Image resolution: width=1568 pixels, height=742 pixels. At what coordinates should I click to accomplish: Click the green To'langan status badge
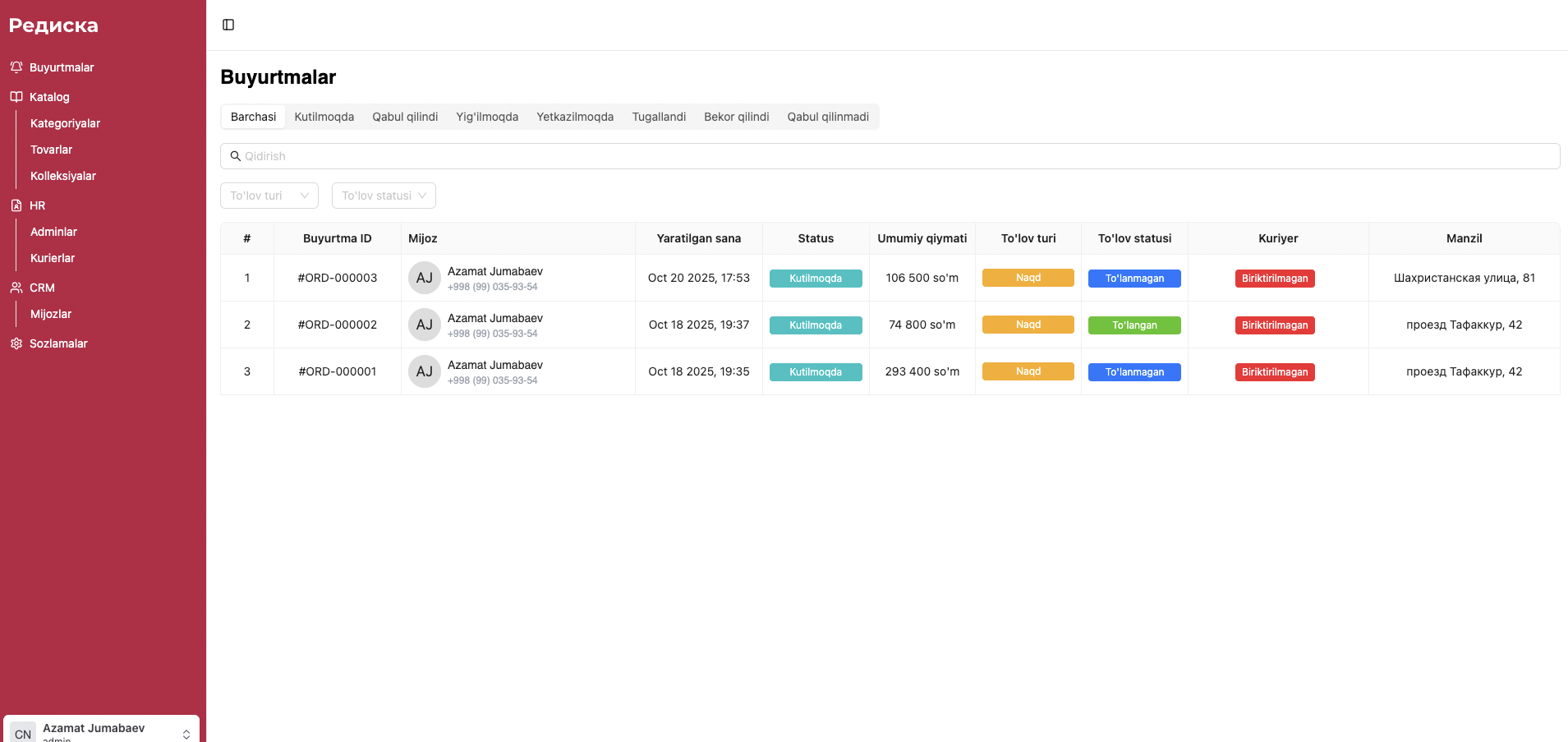(1134, 325)
